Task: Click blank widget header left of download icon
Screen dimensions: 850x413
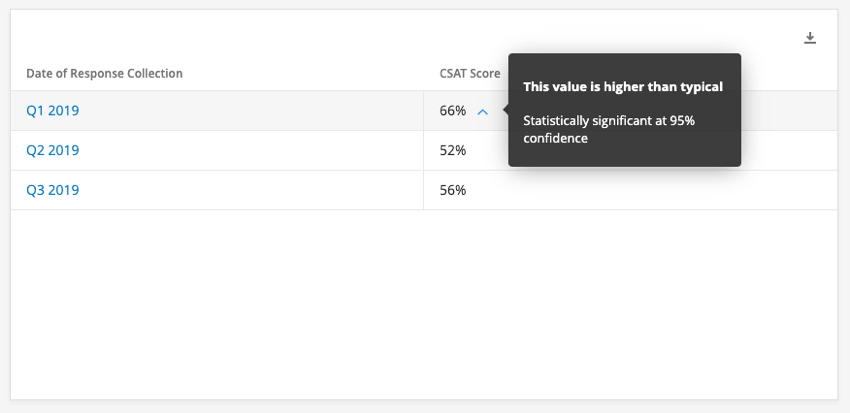Action: pyautogui.click(x=400, y=39)
